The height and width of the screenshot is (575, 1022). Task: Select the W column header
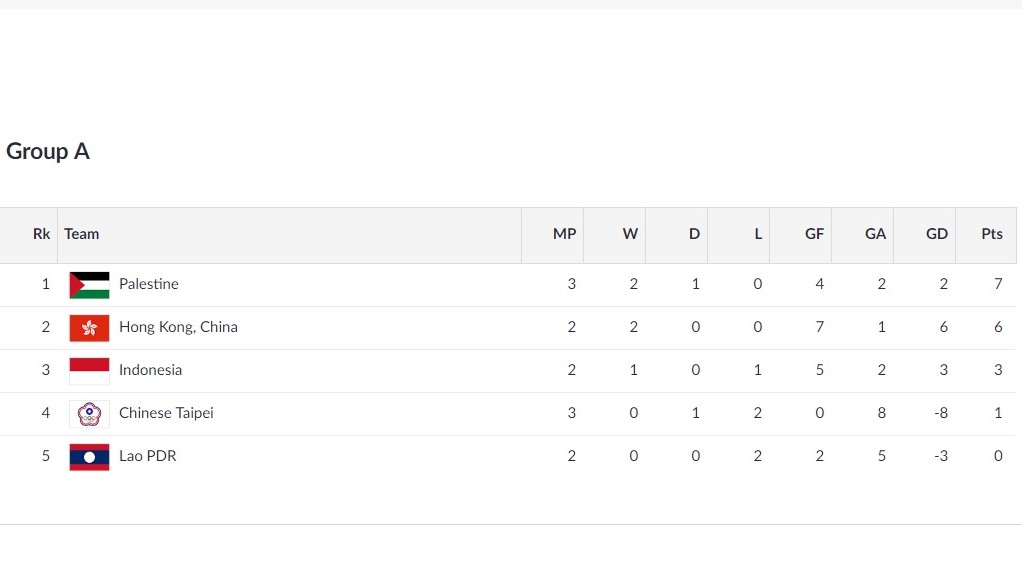tap(630, 234)
